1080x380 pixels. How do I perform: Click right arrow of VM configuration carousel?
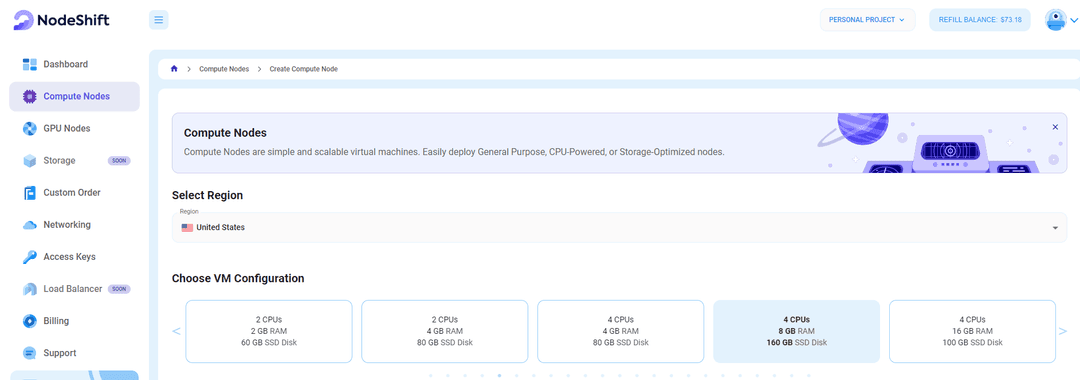1062,331
